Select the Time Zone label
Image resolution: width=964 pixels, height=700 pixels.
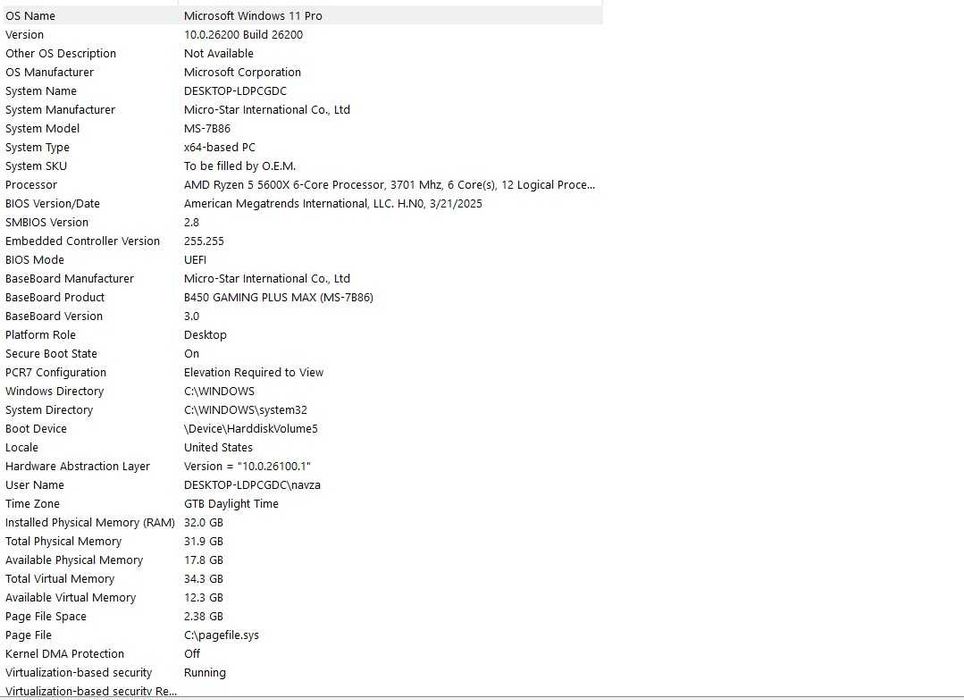[32, 503]
